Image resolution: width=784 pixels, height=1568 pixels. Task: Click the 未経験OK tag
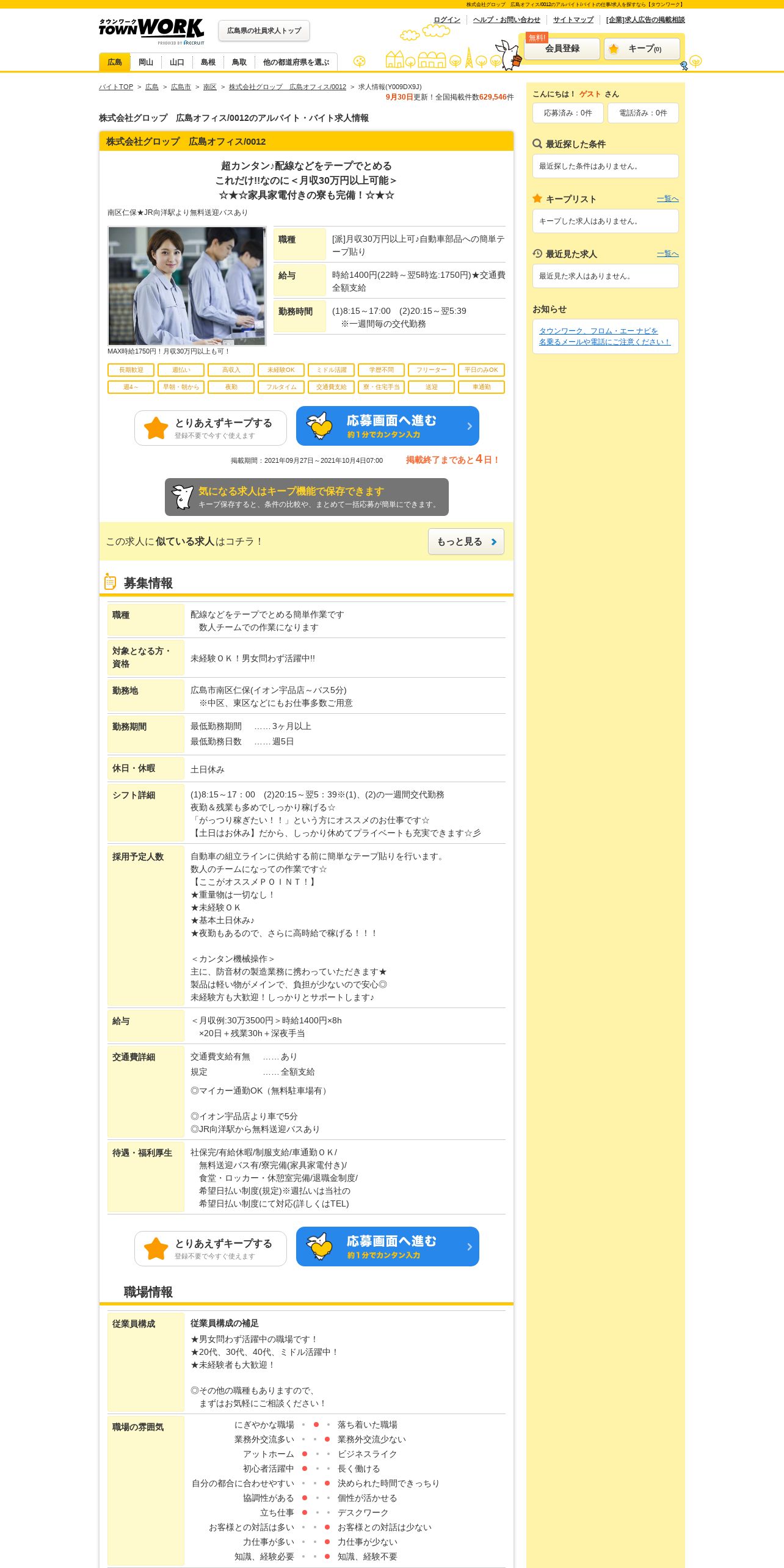(281, 370)
